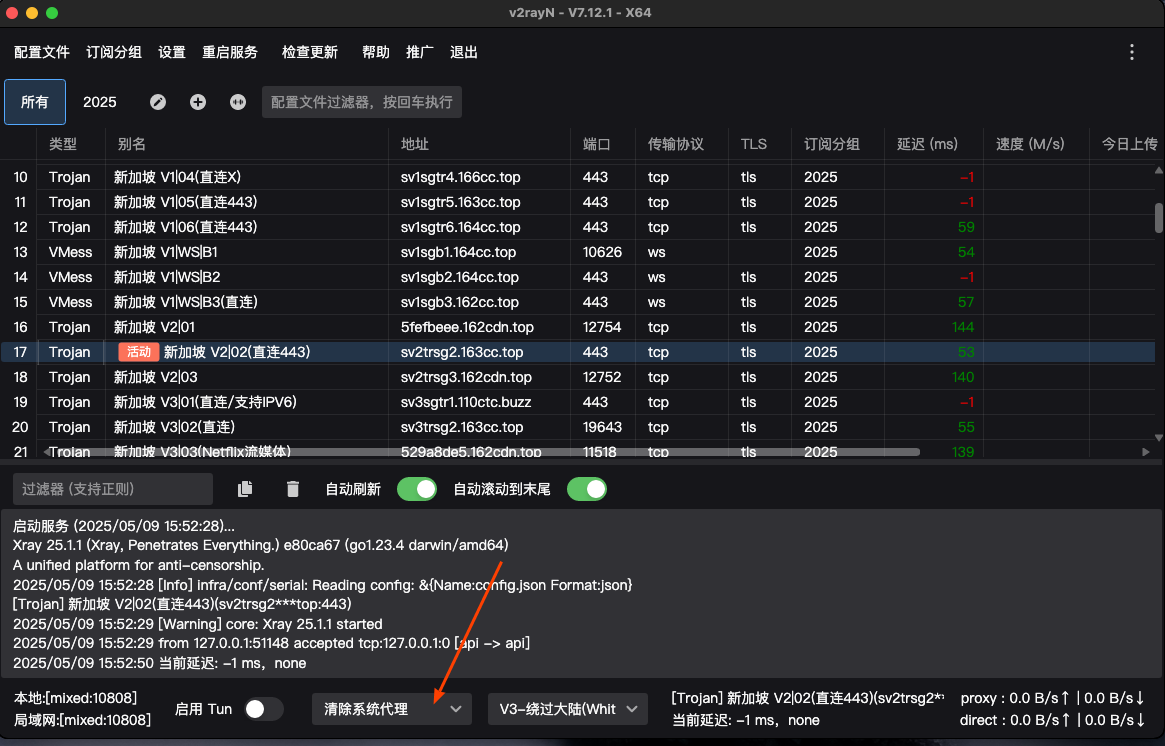Image resolution: width=1165 pixels, height=746 pixels.
Task: Click the direct speed status readout
Action: pyautogui.click(x=1052, y=719)
